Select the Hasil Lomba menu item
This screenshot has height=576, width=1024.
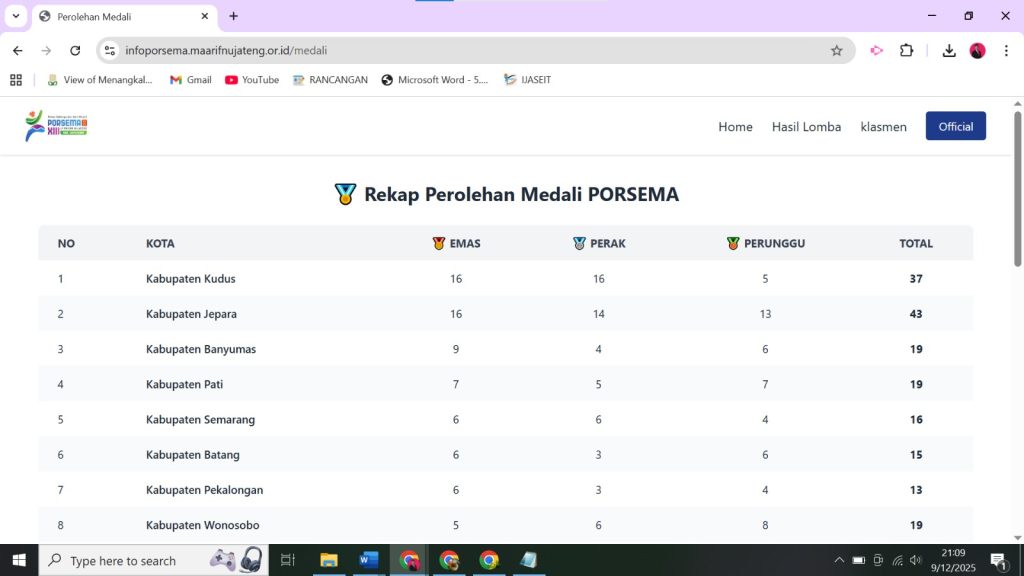(x=806, y=126)
